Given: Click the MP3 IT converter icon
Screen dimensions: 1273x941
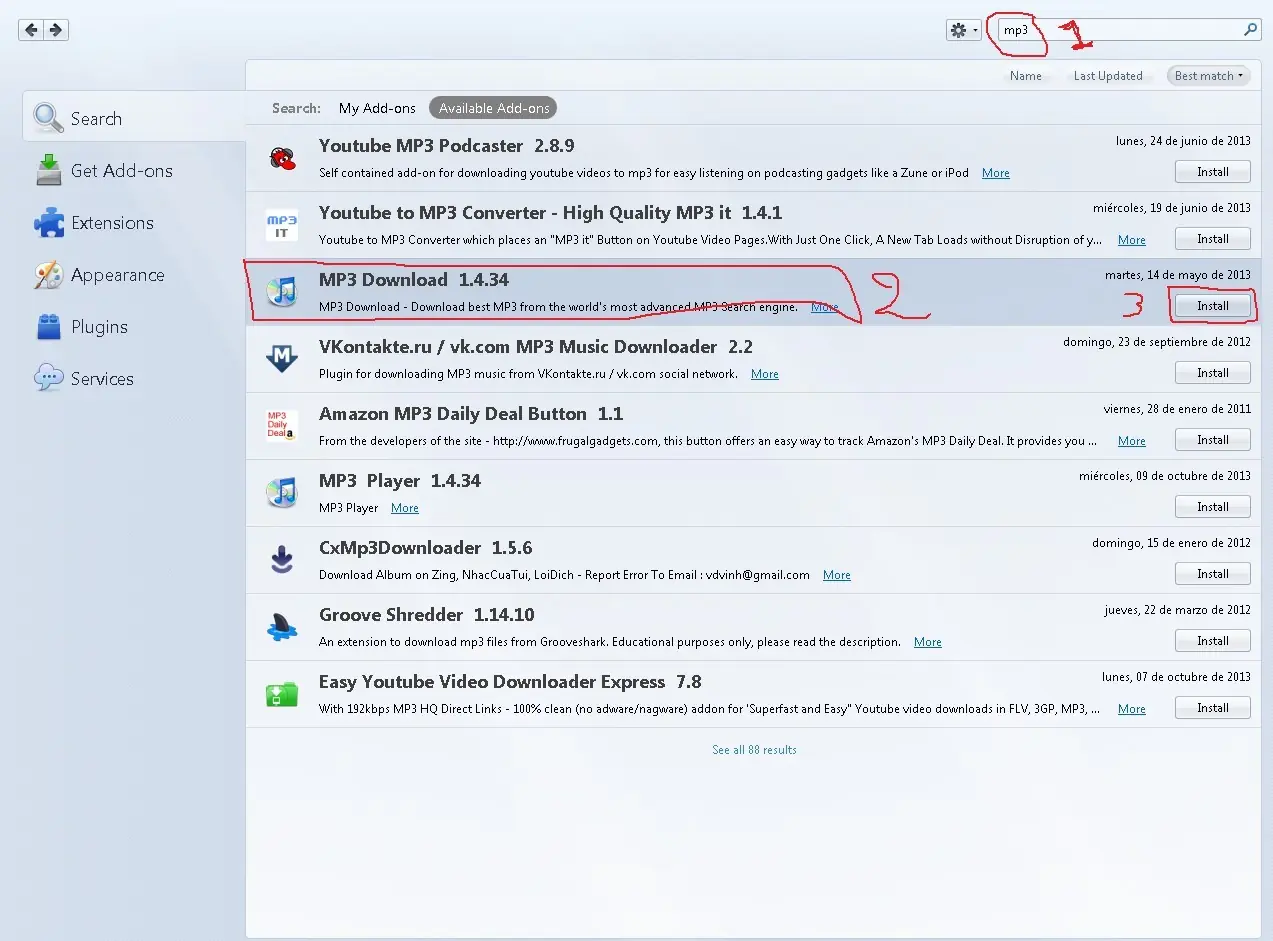Looking at the screenshot, I should (x=281, y=225).
